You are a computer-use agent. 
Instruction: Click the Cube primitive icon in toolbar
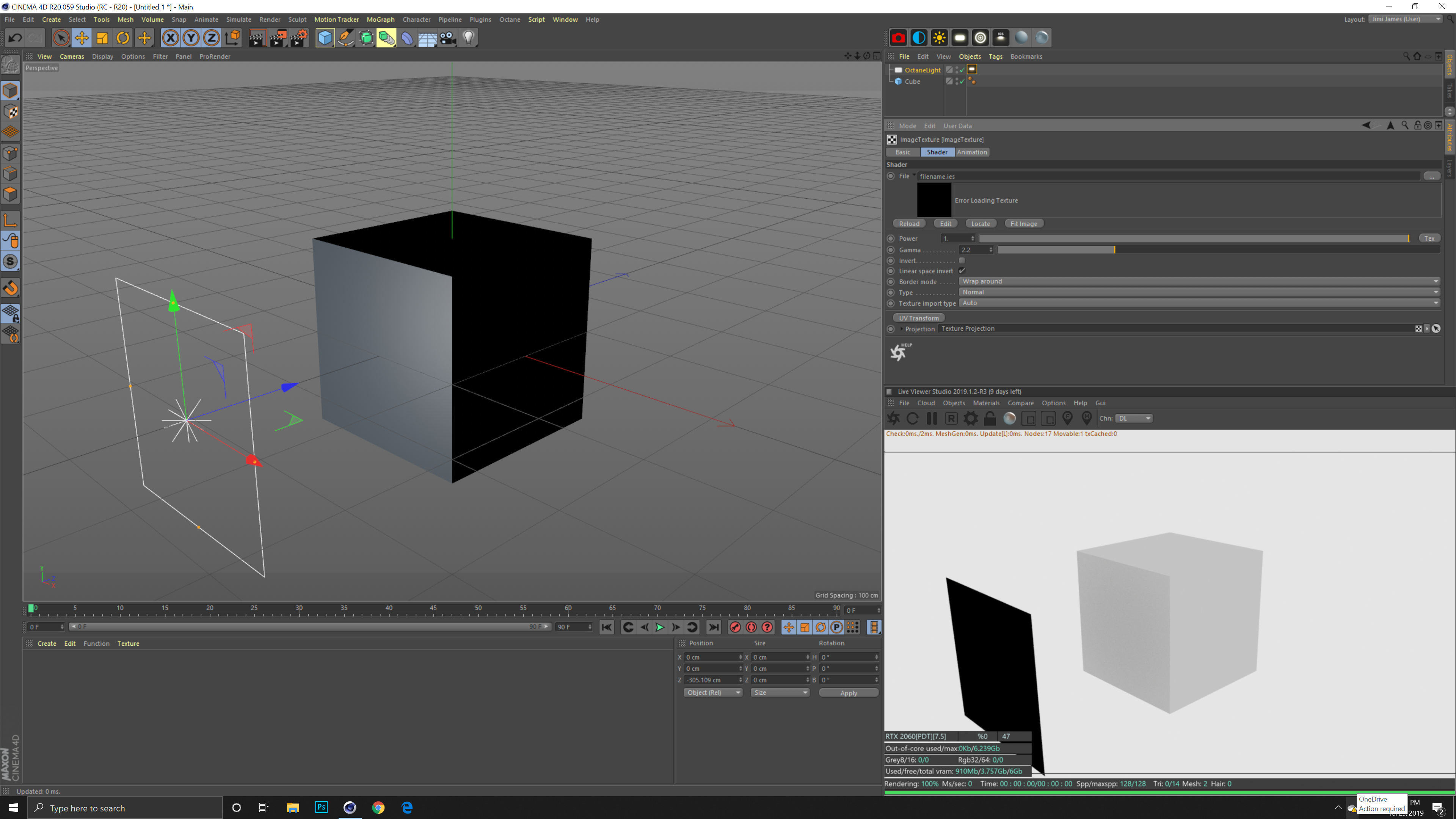coord(325,38)
